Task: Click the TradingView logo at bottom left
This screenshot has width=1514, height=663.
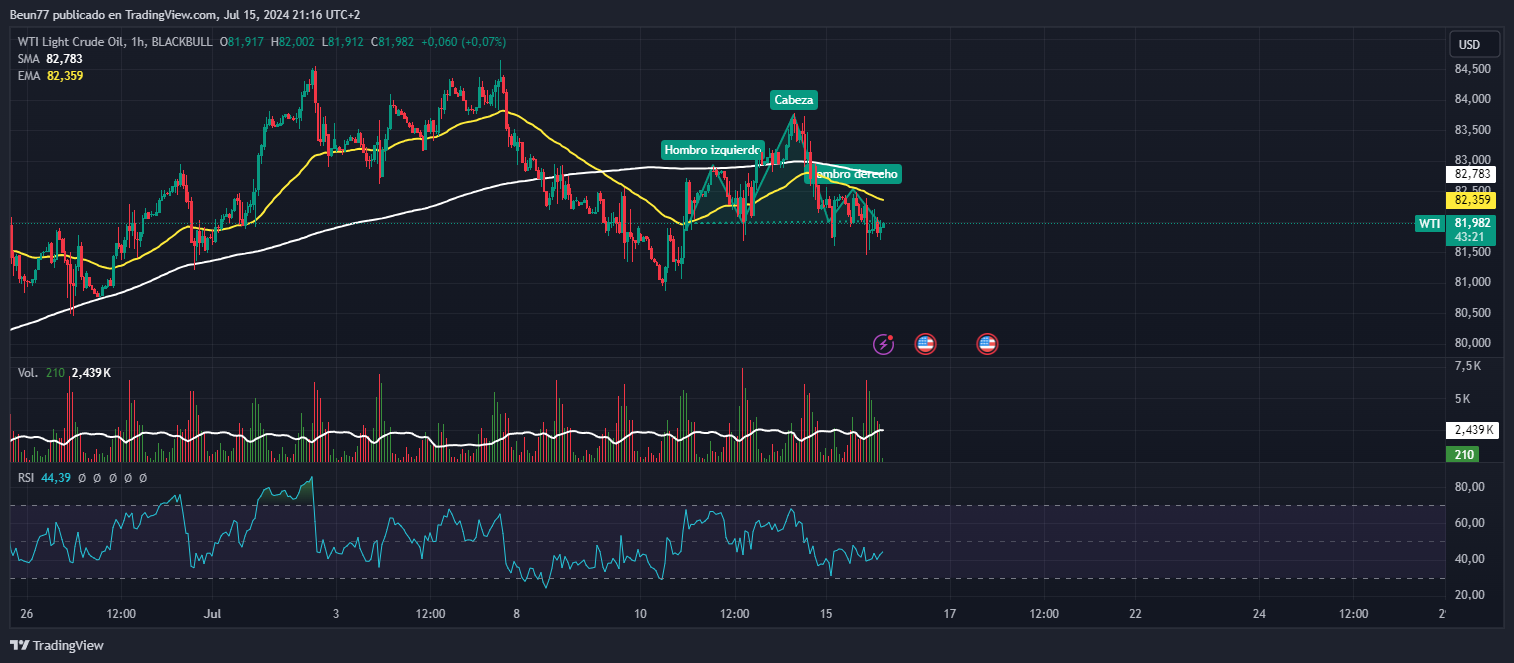Action: tap(57, 645)
